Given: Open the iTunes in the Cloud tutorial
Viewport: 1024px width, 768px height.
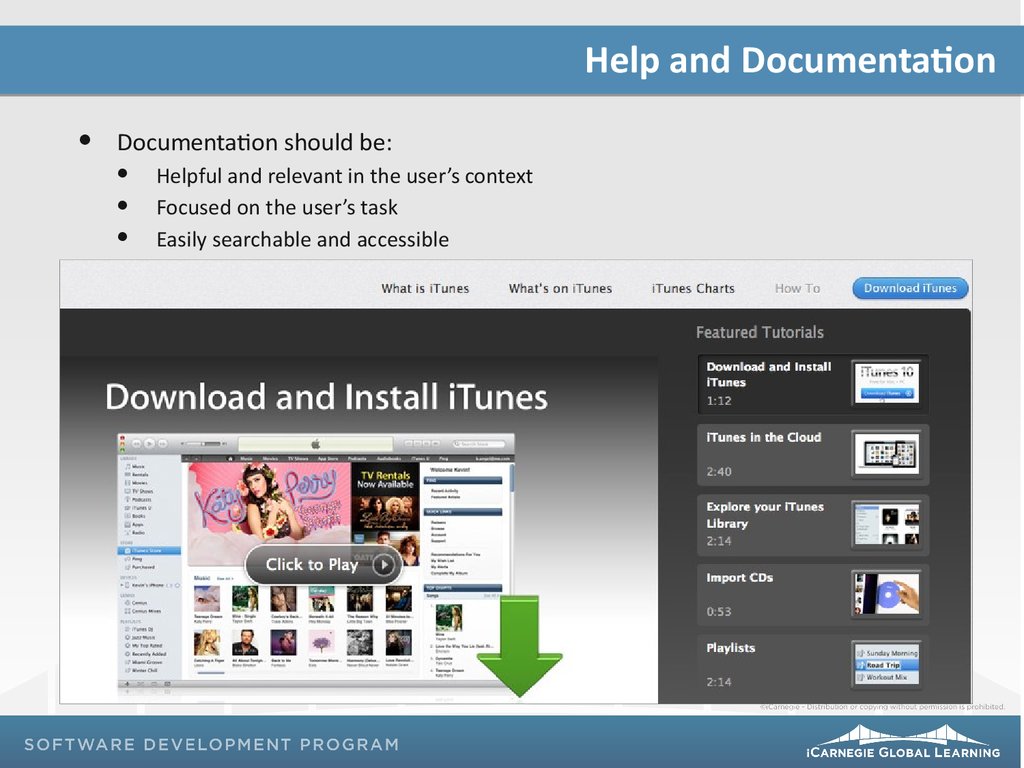Looking at the screenshot, I should [x=813, y=455].
